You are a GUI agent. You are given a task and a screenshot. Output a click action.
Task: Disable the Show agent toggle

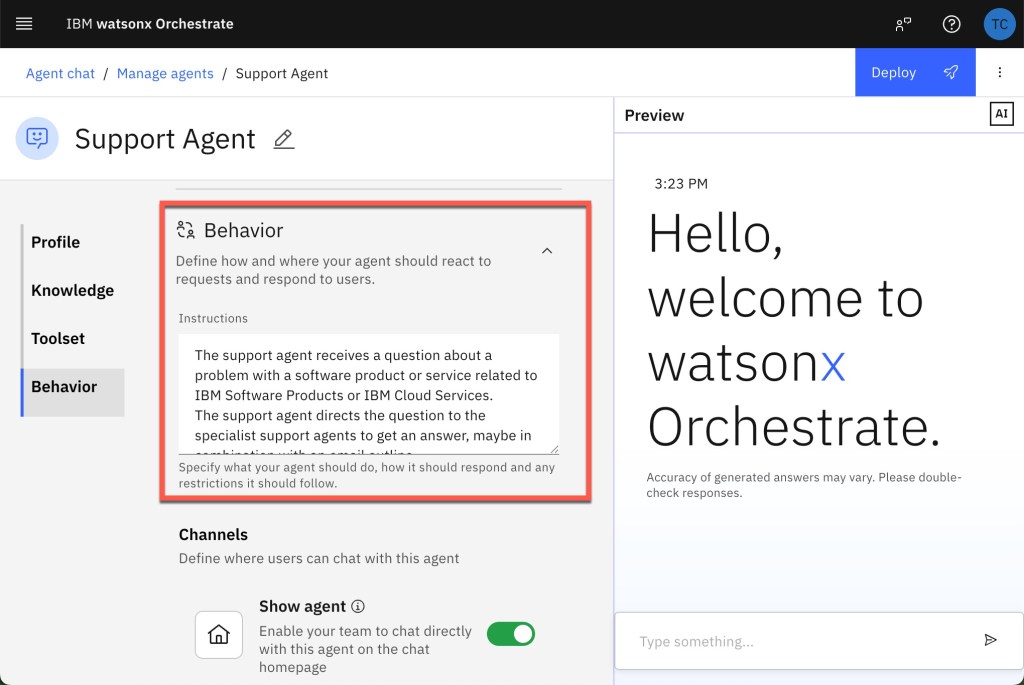pyautogui.click(x=510, y=633)
